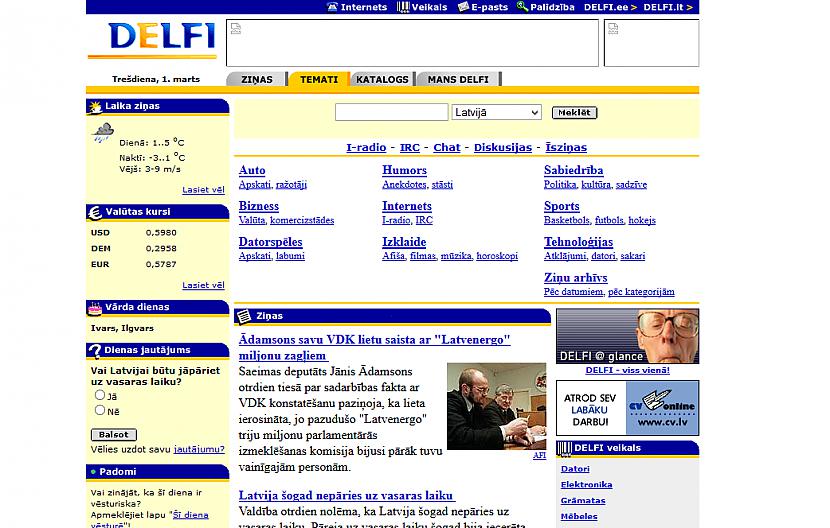Screen dimensions: 830x528
Task: Click the cv.lv job advertisement banner
Action: (x=627, y=408)
